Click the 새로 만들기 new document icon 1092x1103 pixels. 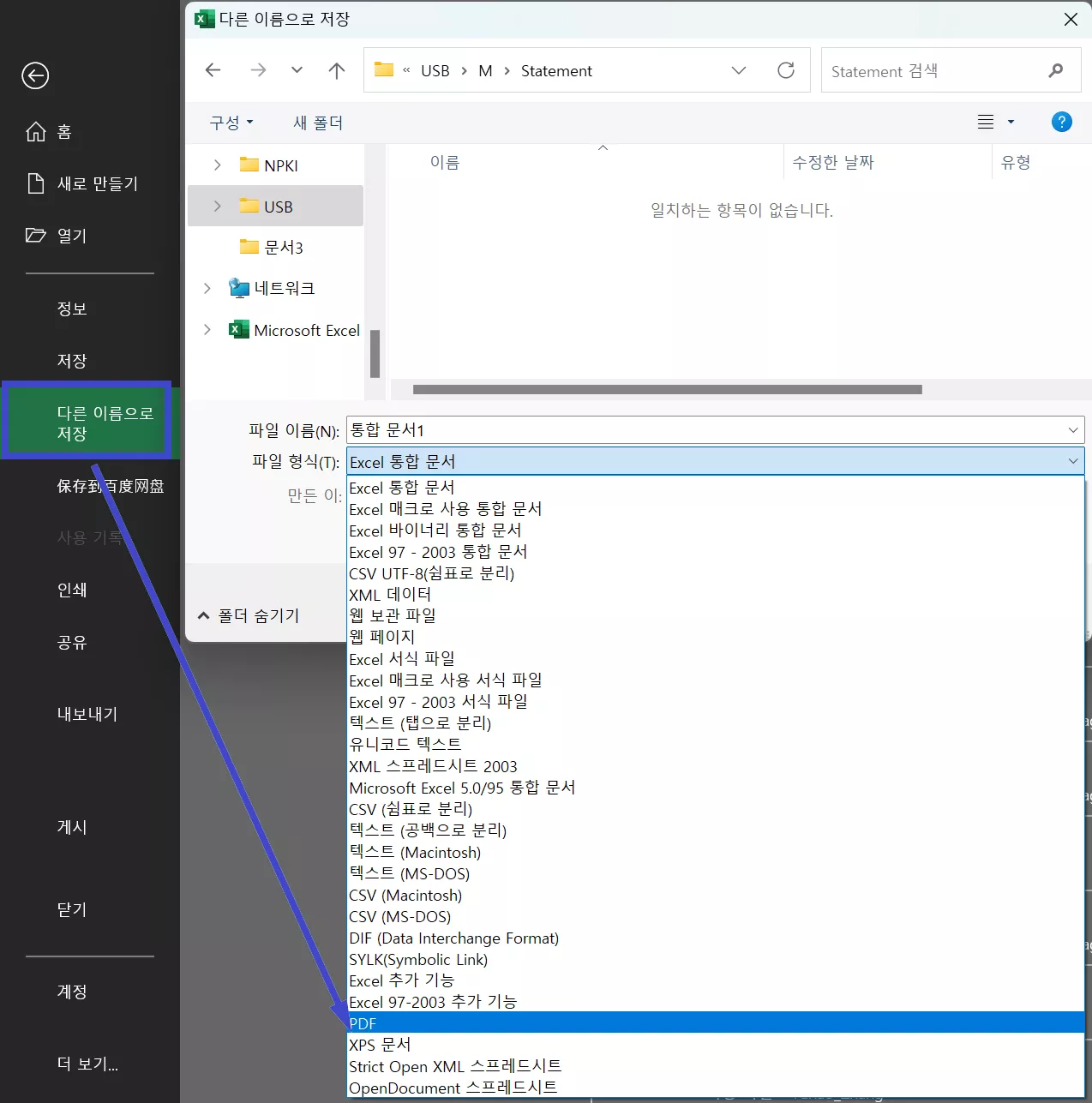coord(36,183)
